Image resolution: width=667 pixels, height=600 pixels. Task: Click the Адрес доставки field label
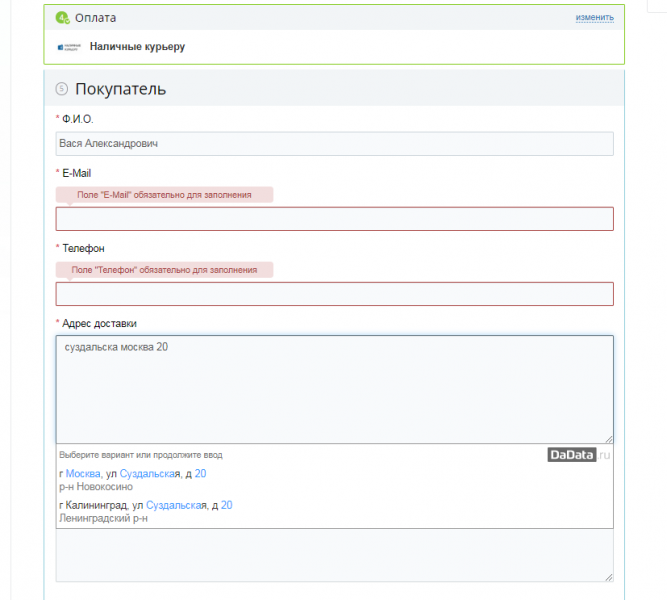click(x=99, y=323)
